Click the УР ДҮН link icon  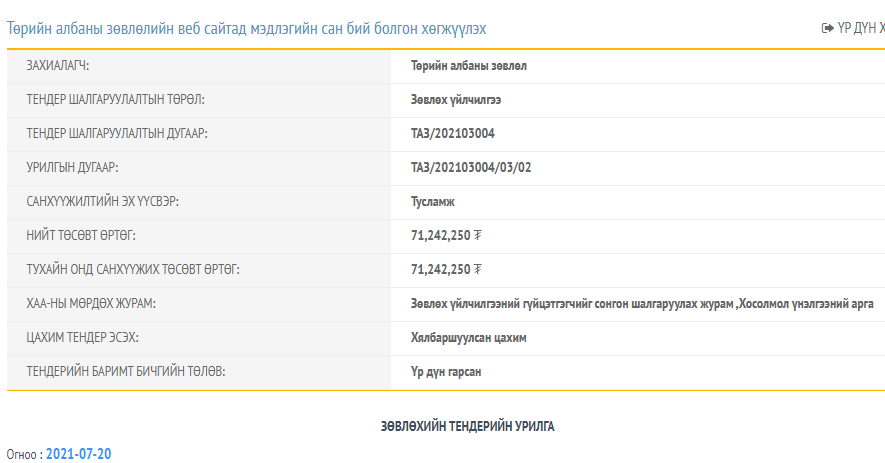827,28
